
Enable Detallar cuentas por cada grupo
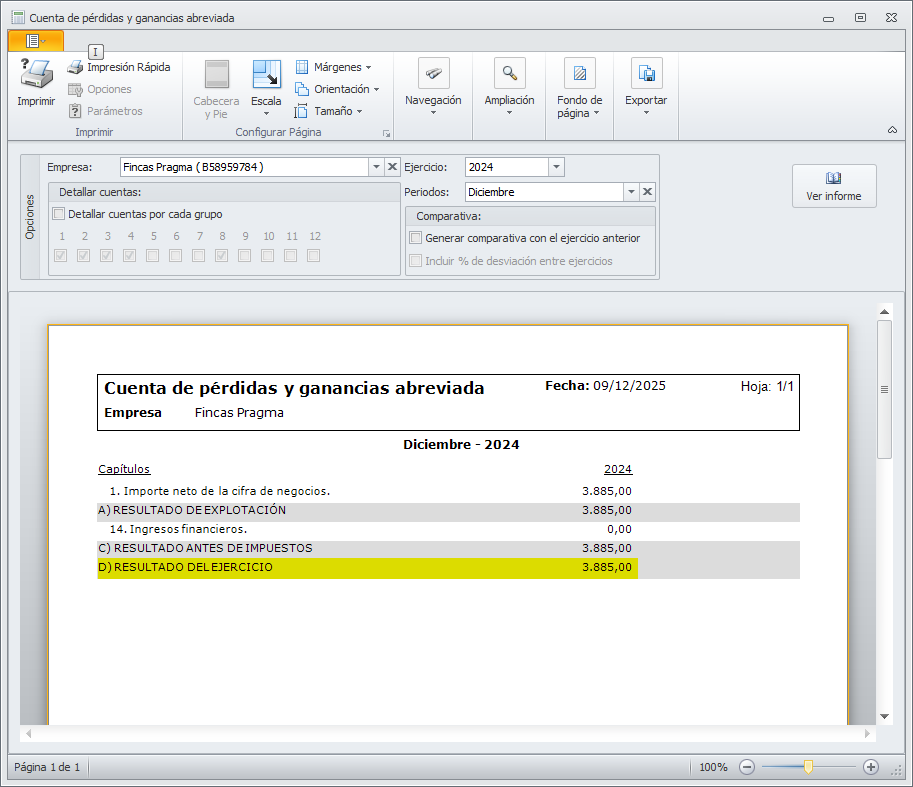(x=58, y=214)
